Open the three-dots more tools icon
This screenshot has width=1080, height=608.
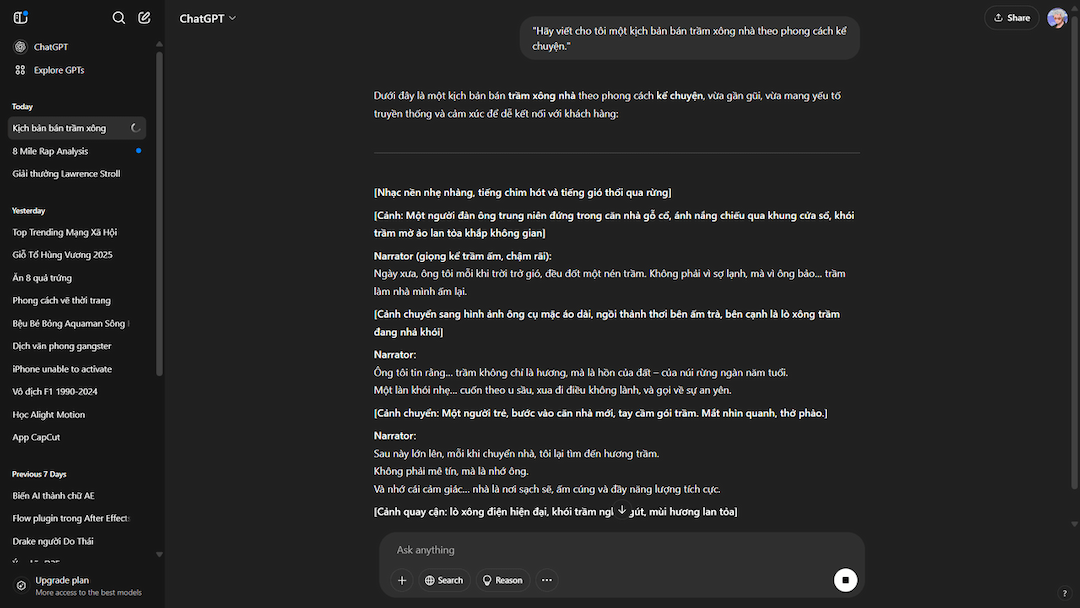click(x=547, y=580)
